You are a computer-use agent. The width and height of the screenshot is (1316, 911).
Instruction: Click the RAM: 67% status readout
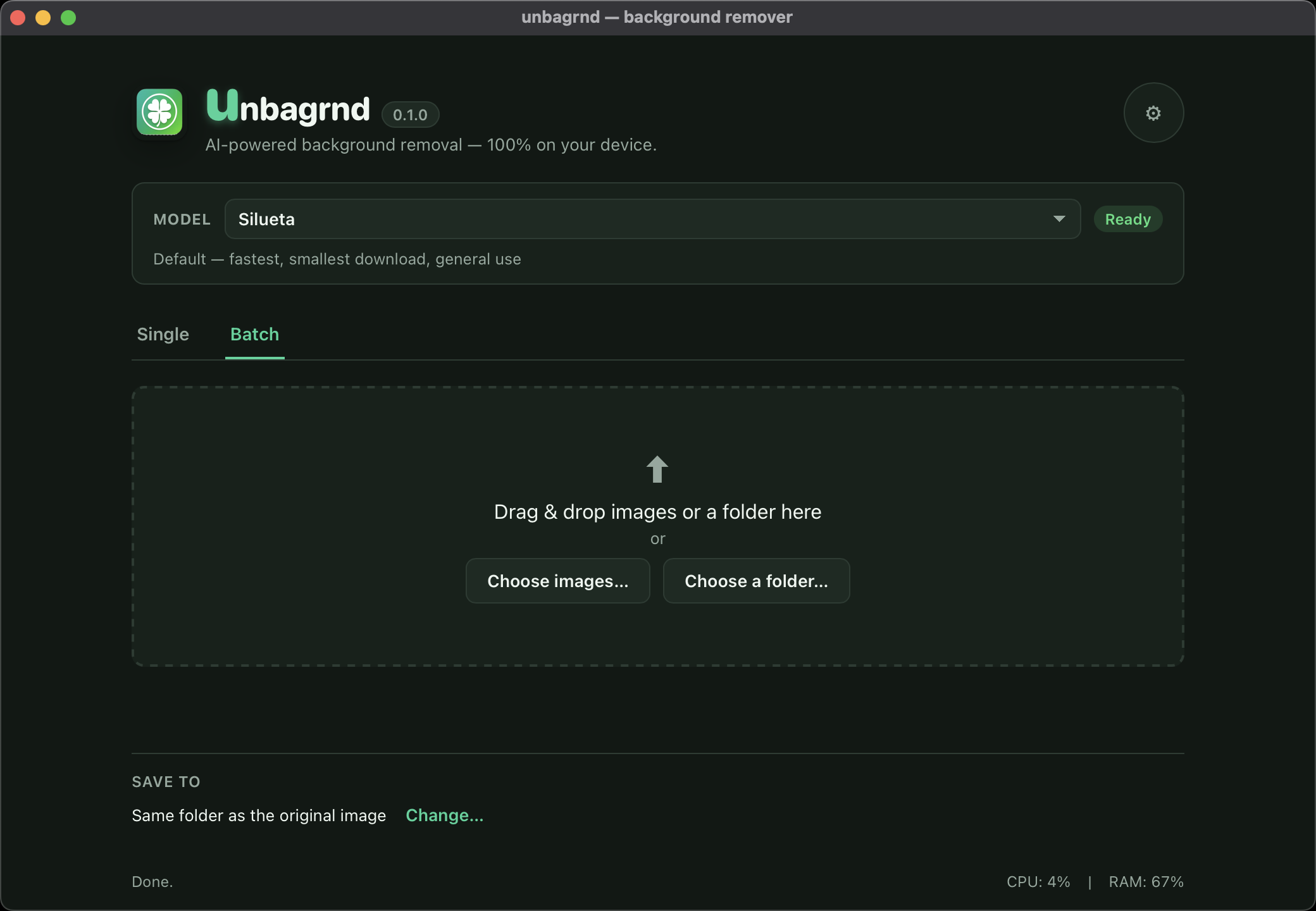point(1146,881)
